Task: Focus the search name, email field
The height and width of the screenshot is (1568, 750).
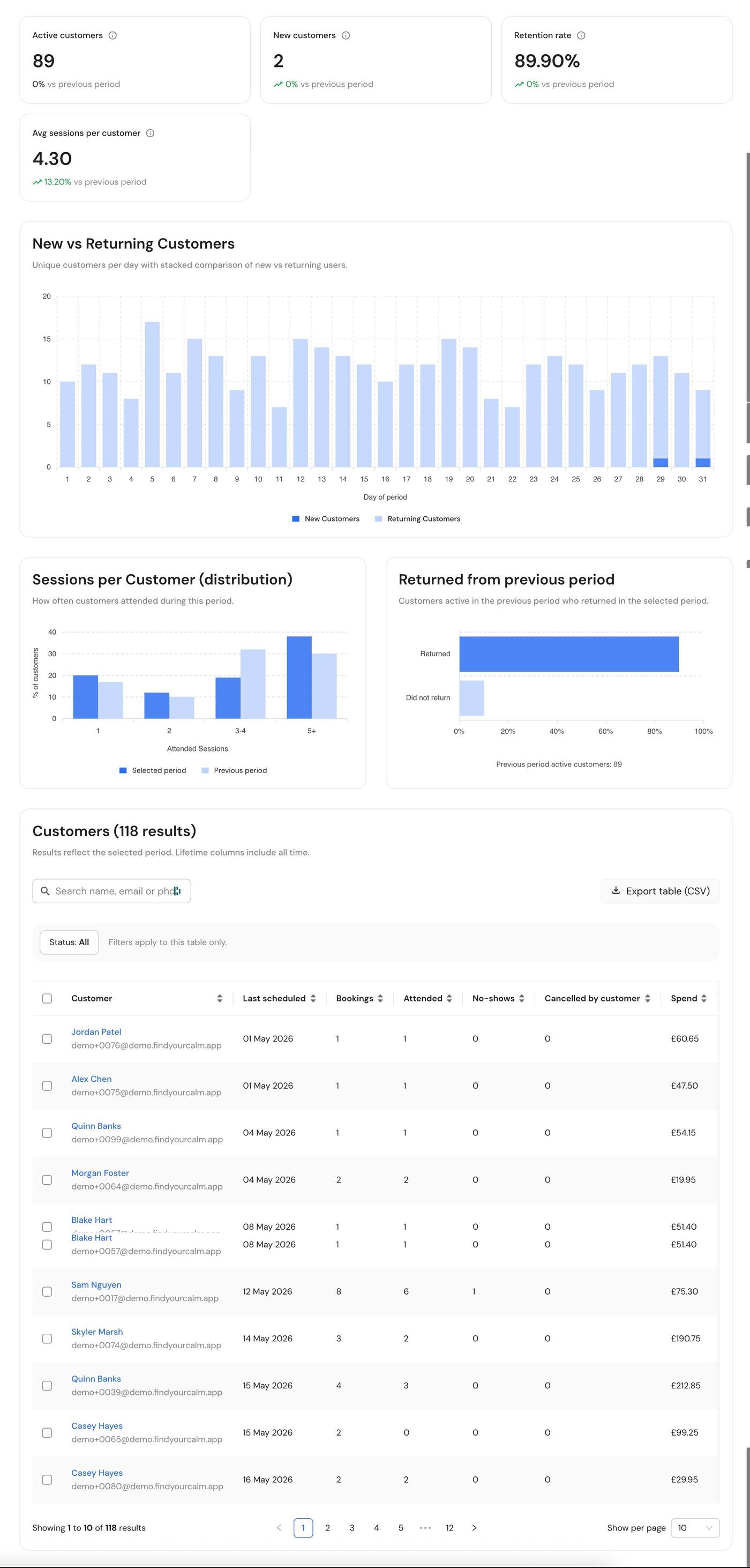Action: 112,891
